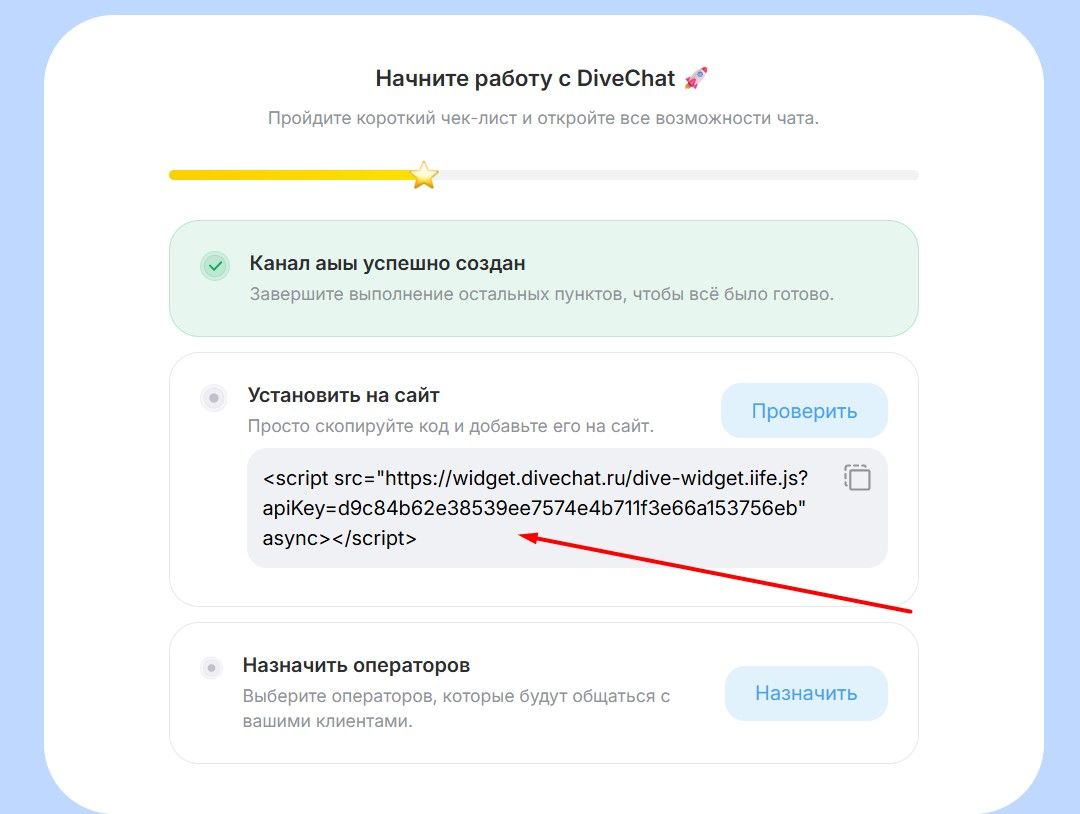Screen dimensions: 1080x814
Task: Click the 'Пройдите короткий чек-лист' subtitle
Action: (543, 119)
